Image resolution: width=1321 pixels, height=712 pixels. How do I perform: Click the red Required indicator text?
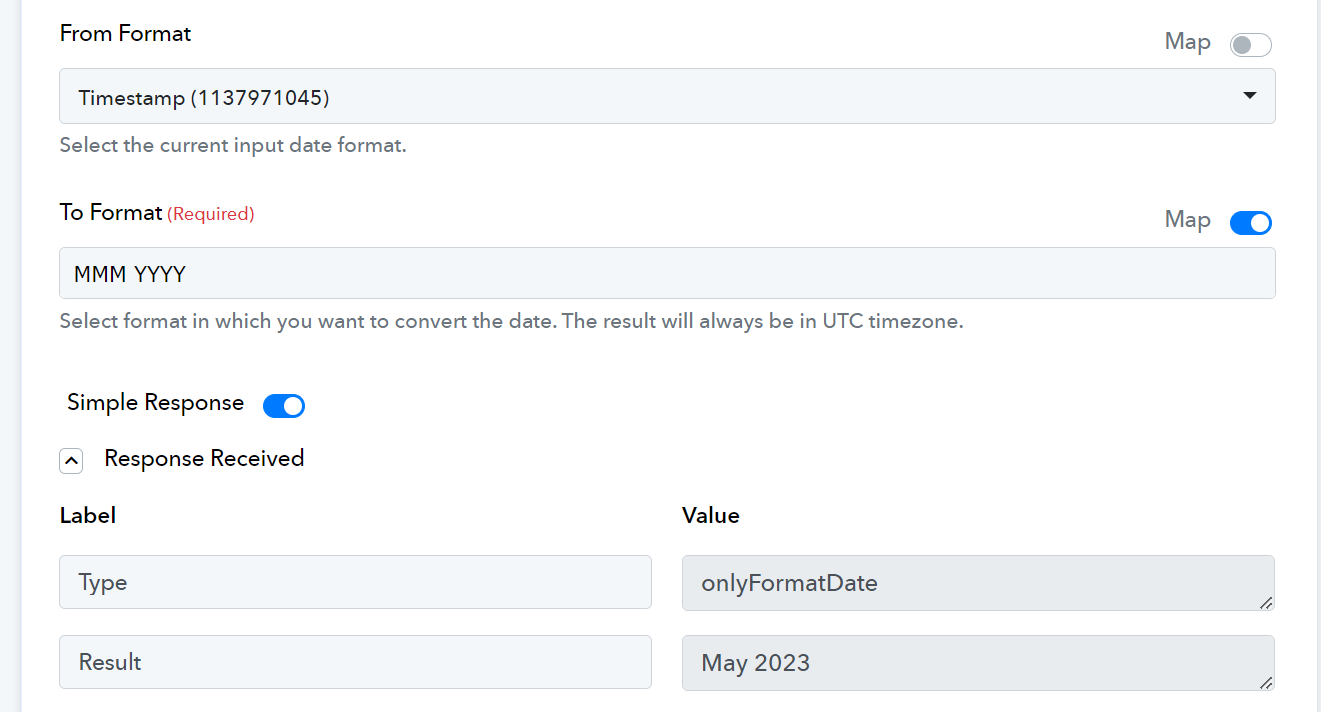(211, 214)
